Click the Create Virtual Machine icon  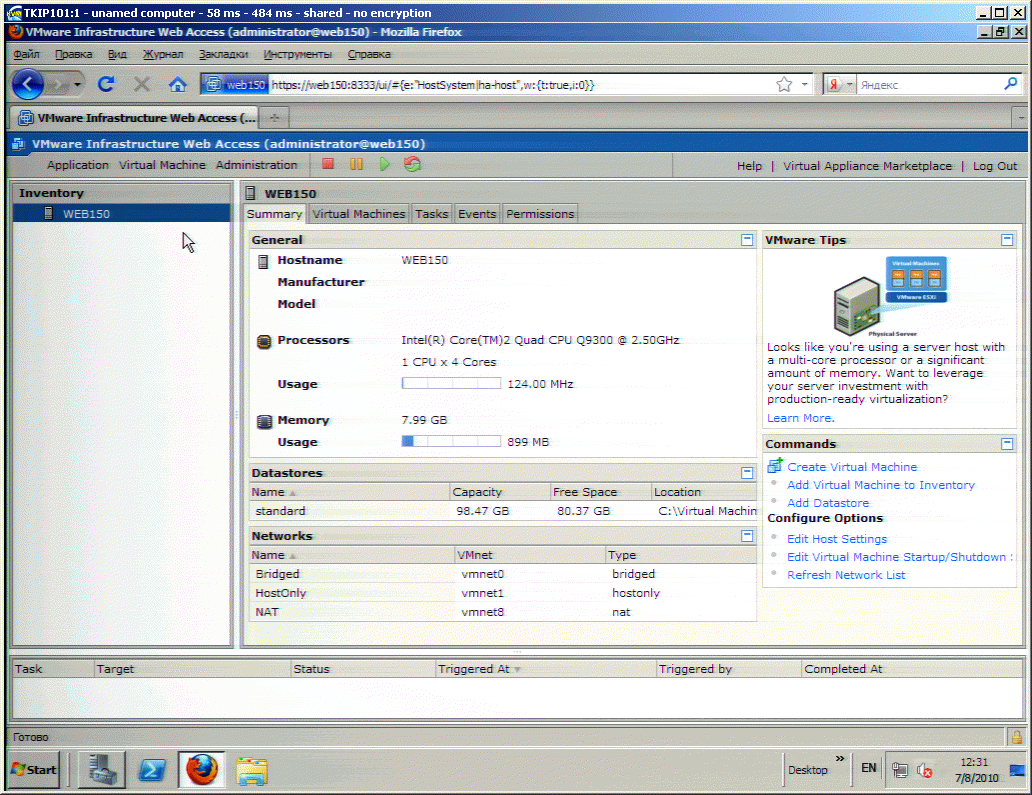pyautogui.click(x=775, y=466)
